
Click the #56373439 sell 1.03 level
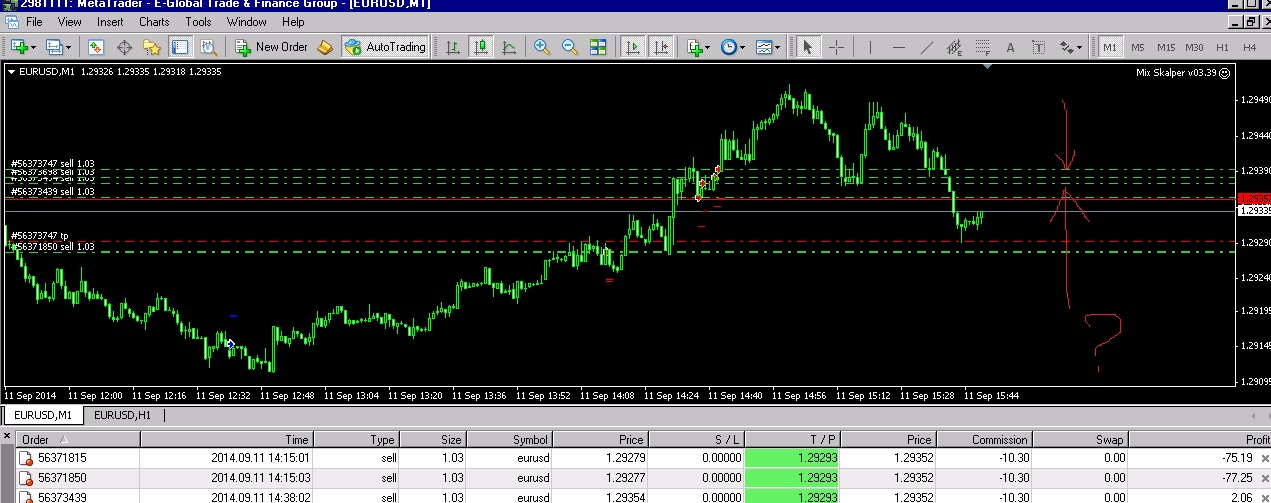(x=53, y=191)
